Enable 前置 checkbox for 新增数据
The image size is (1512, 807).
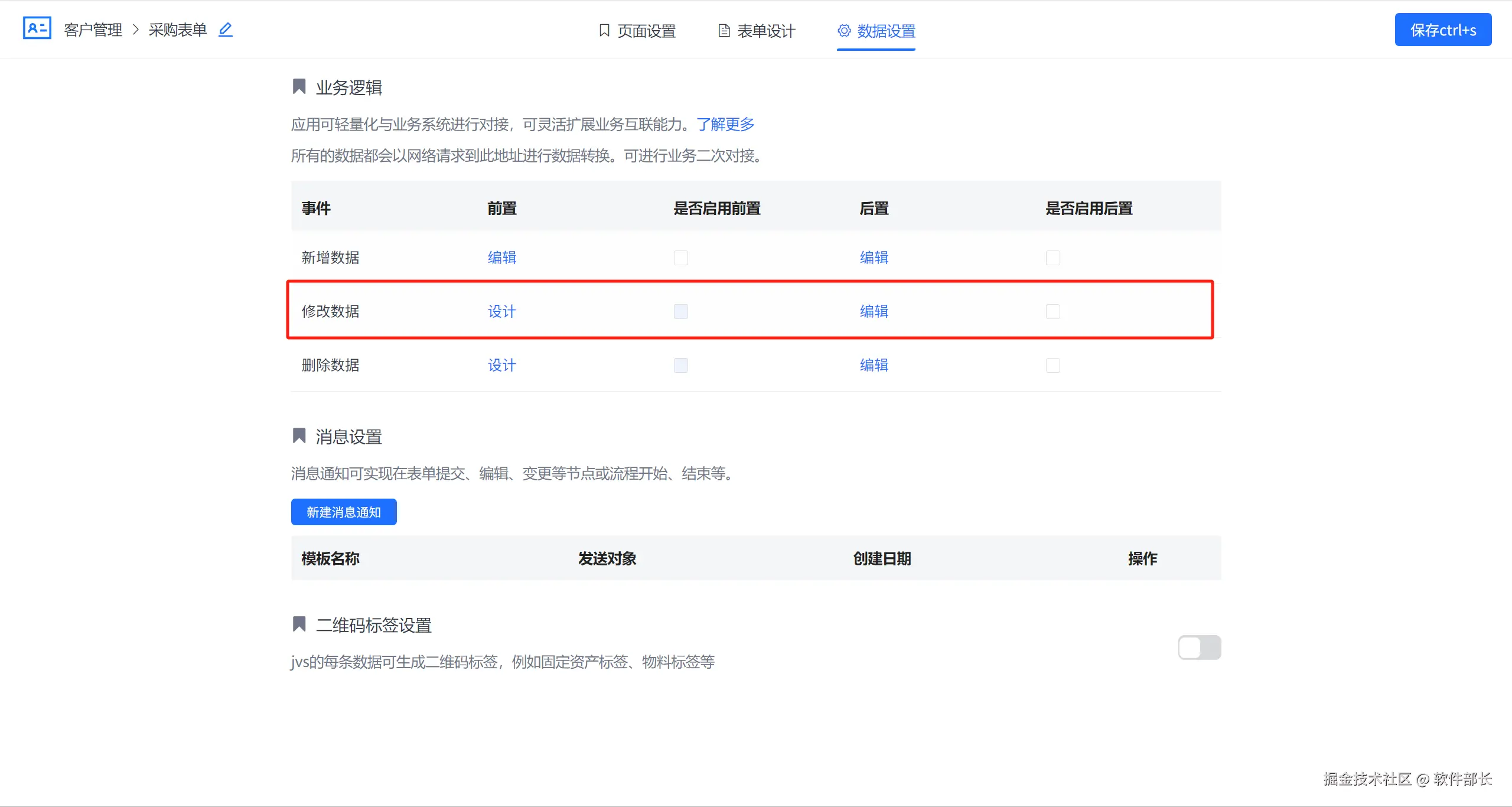680,258
